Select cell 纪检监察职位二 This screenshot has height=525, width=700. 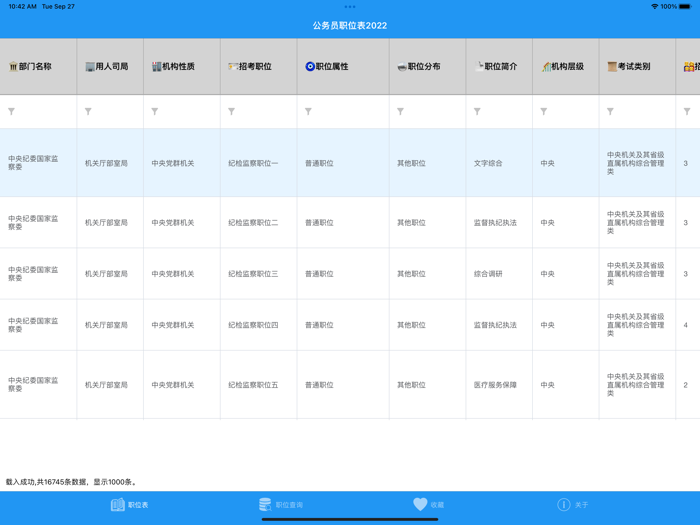pyautogui.click(x=253, y=223)
